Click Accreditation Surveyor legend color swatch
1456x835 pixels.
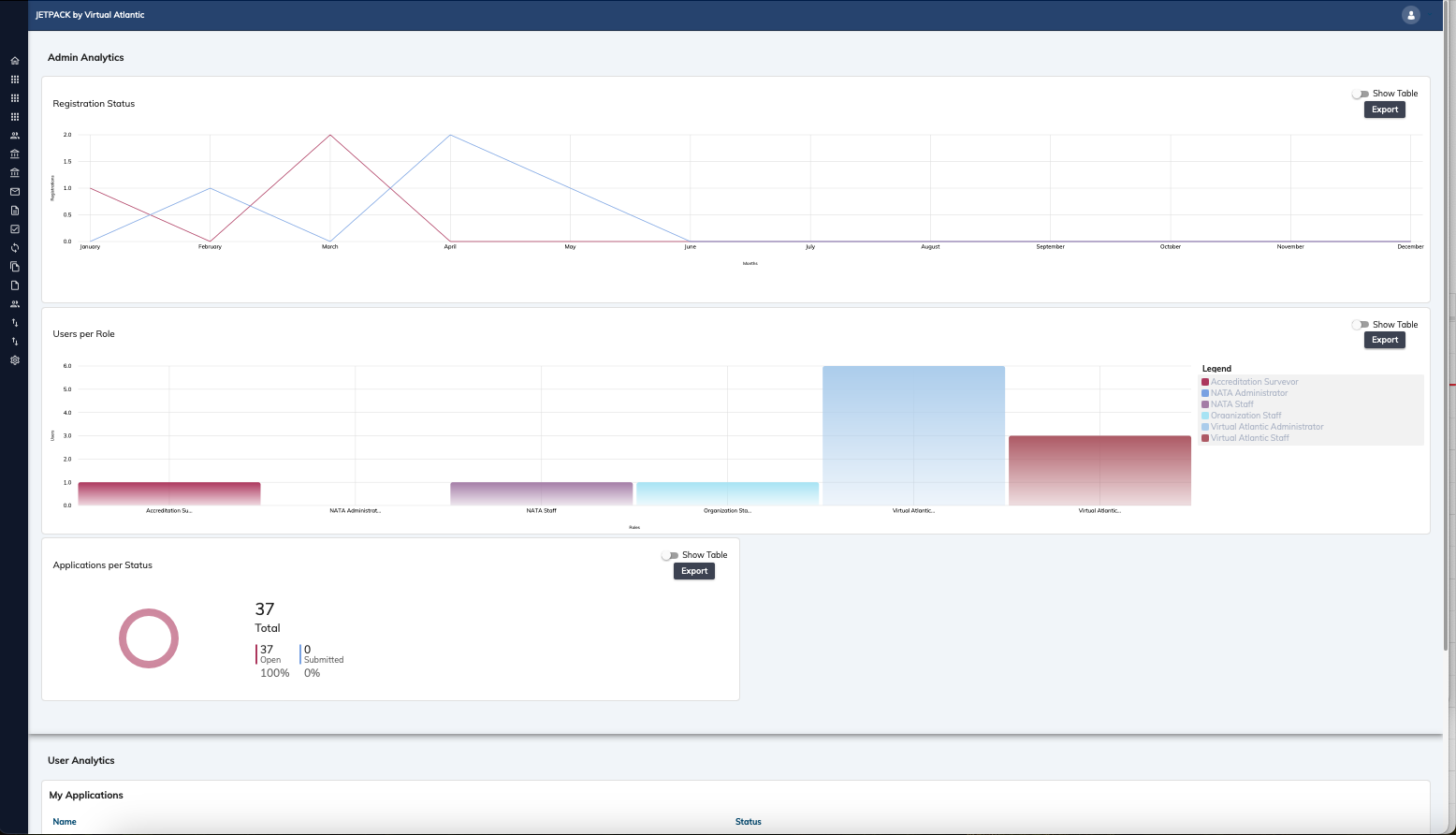[1205, 382]
